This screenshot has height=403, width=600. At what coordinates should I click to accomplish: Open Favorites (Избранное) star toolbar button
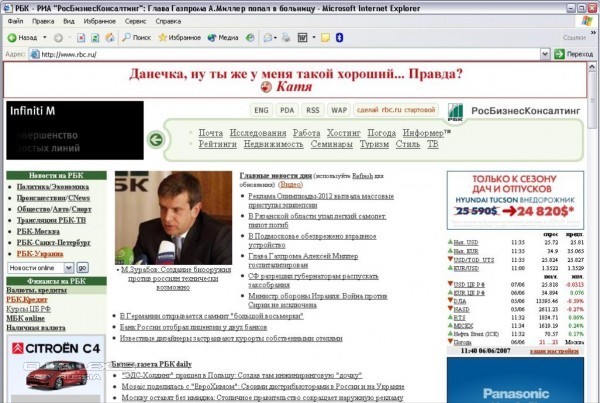tap(177, 37)
